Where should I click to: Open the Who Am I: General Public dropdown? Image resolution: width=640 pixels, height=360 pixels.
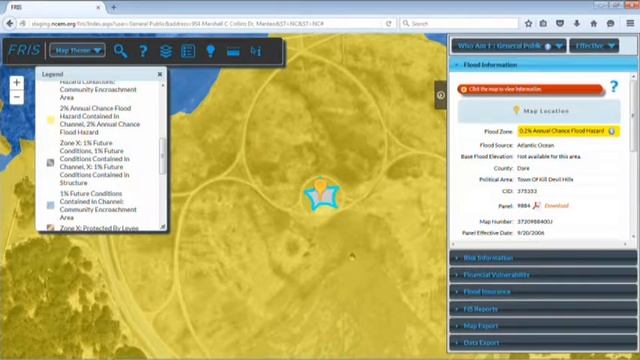click(x=509, y=46)
